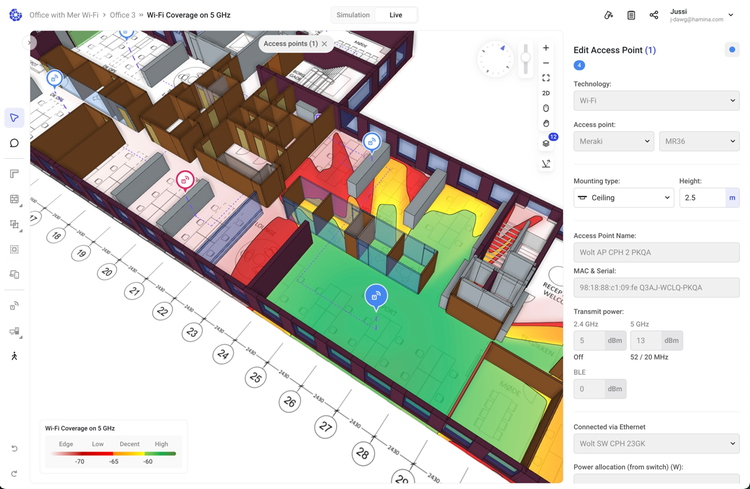Open the report document icon
This screenshot has width=750, height=489.
pos(631,15)
